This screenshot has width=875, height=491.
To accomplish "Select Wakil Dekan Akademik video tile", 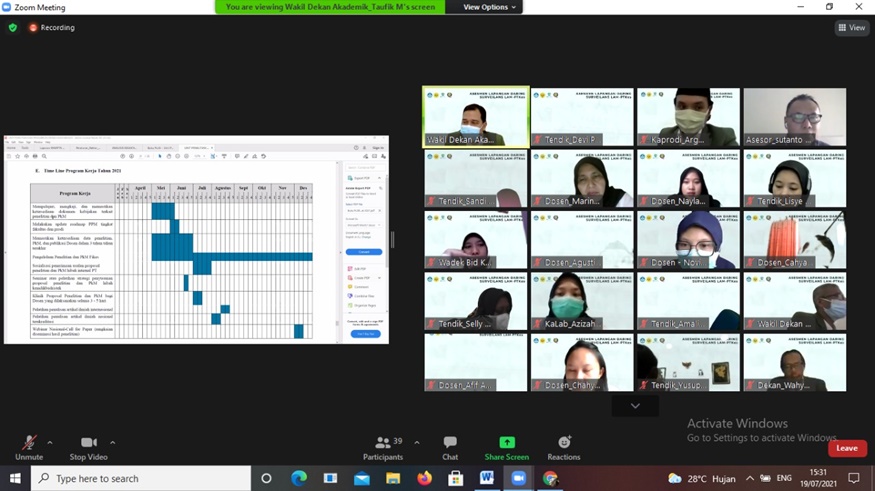I will [476, 117].
